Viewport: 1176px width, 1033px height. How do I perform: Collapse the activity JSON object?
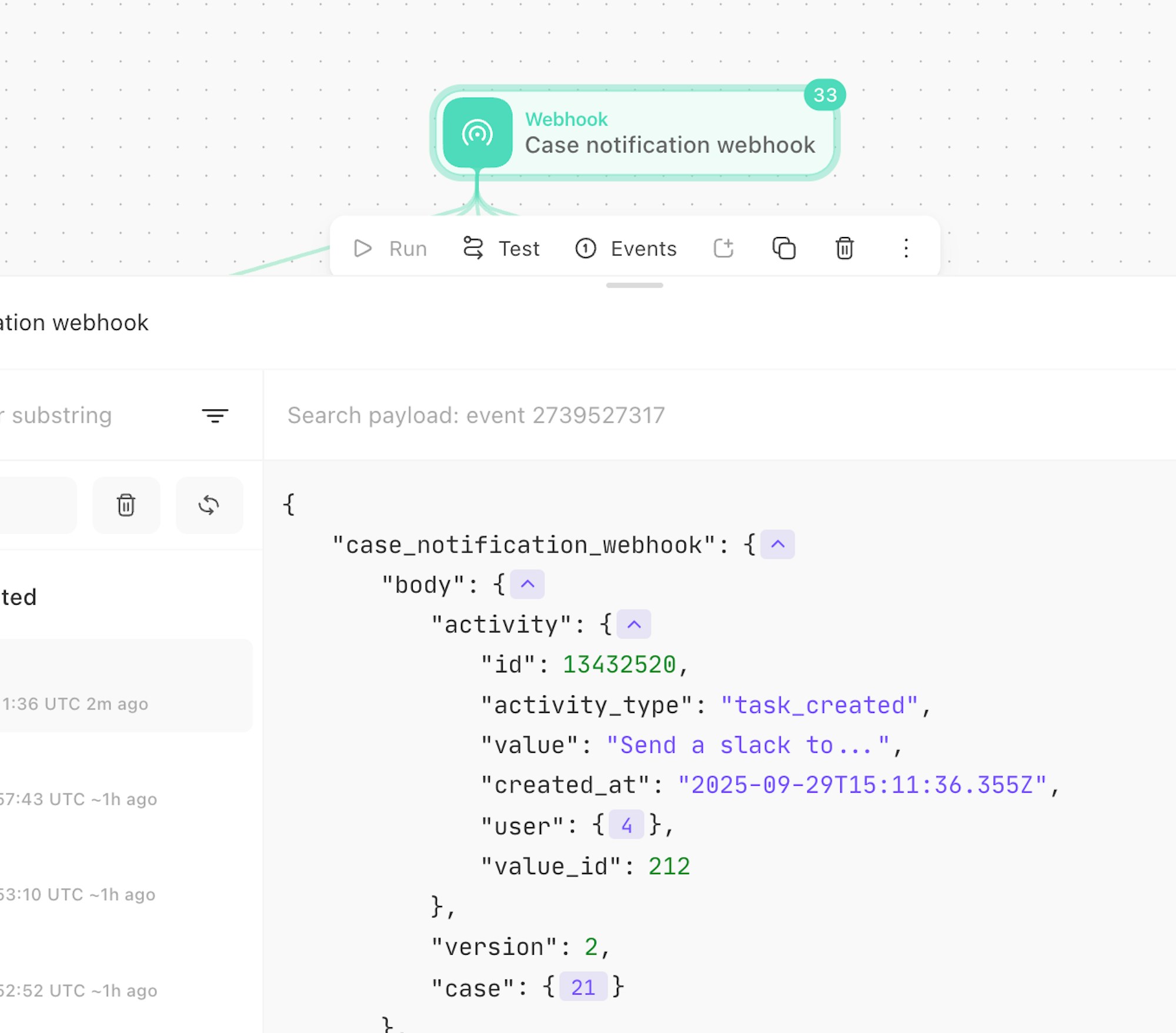(x=634, y=624)
